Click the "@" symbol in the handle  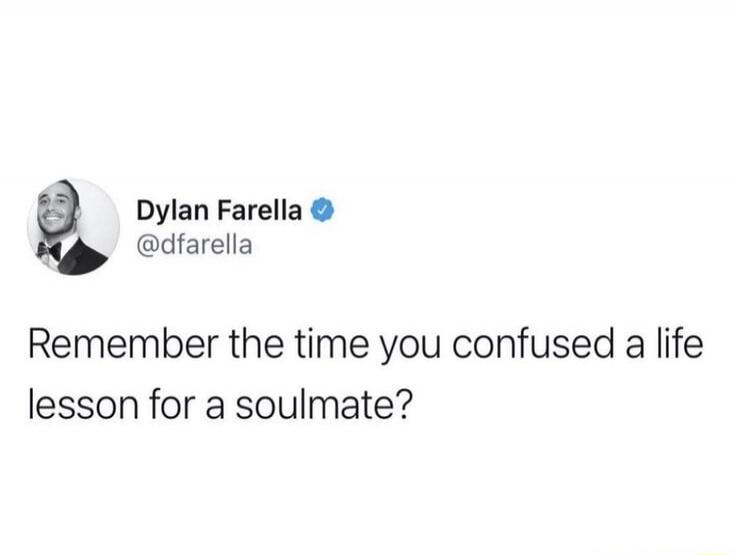click(x=148, y=246)
